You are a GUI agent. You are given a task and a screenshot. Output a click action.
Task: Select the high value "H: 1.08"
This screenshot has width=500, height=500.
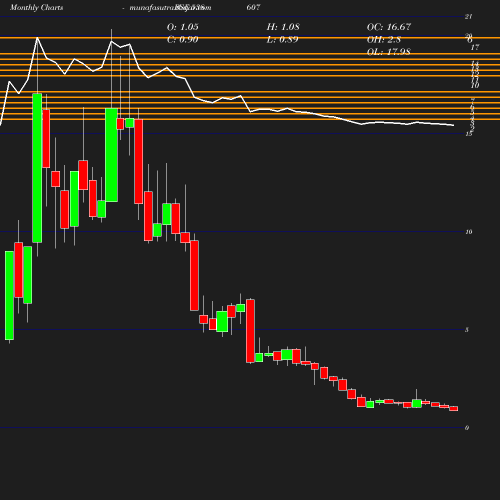[283, 27]
